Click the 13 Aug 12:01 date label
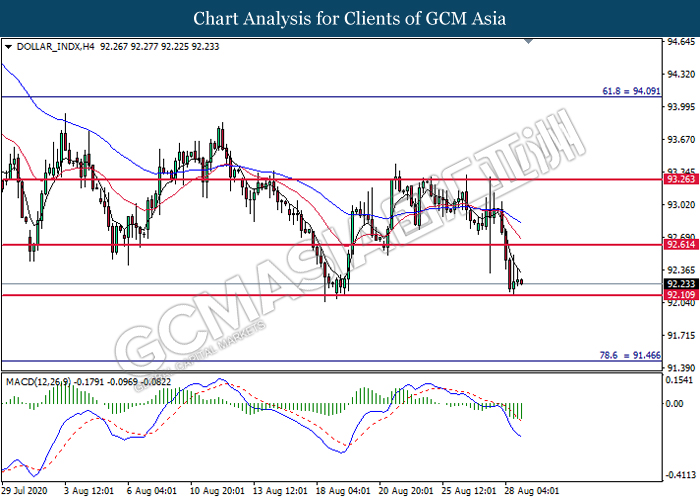 (280, 491)
